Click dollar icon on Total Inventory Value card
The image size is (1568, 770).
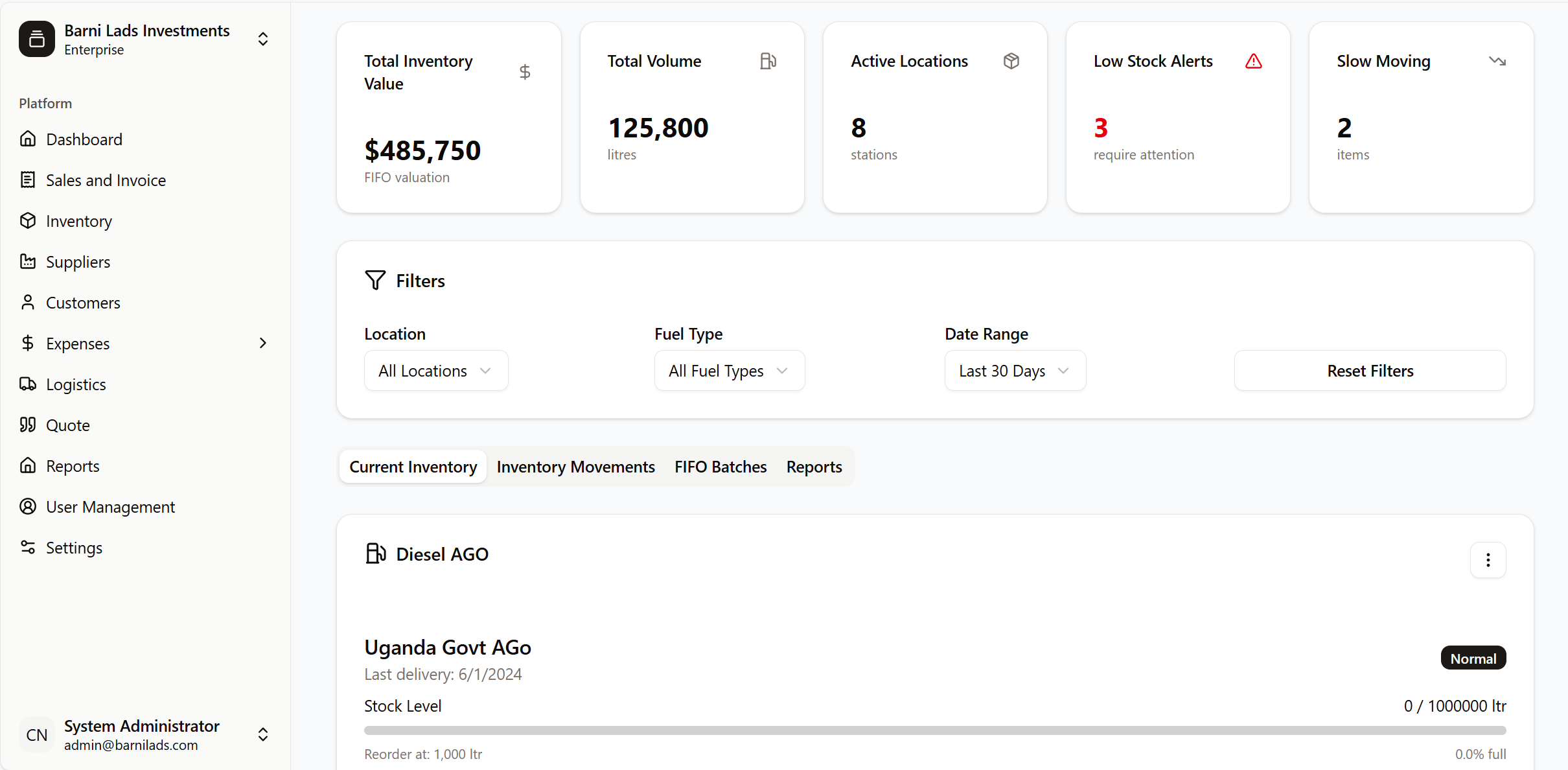[x=525, y=72]
